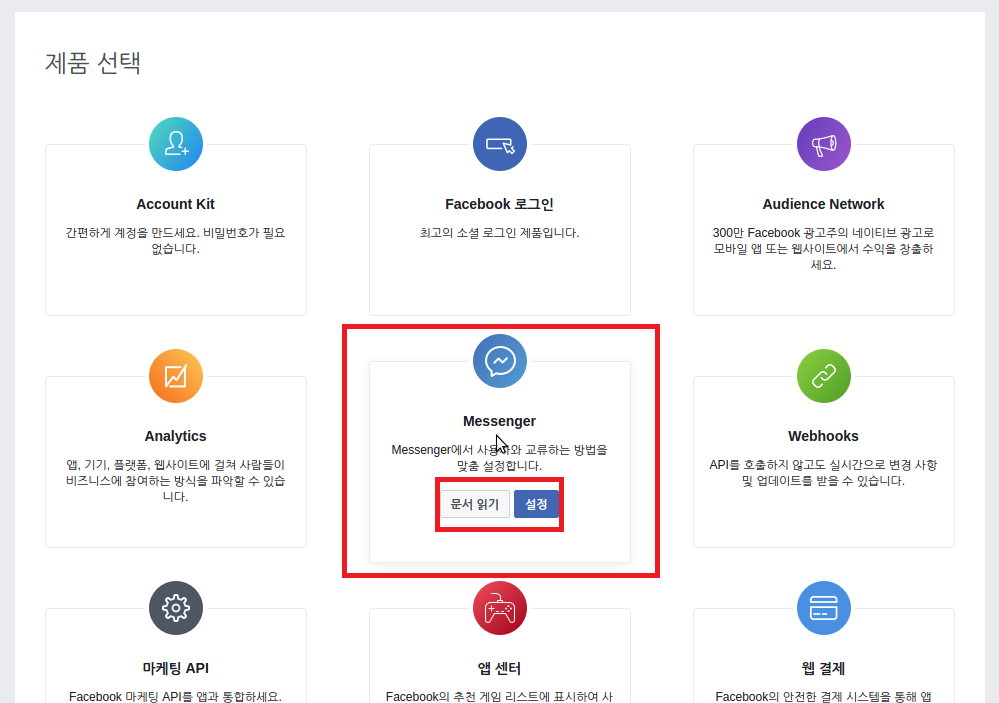This screenshot has width=999, height=703.
Task: Click description '최고의 소셜 로그인 제품입니다.'
Action: click(x=500, y=233)
